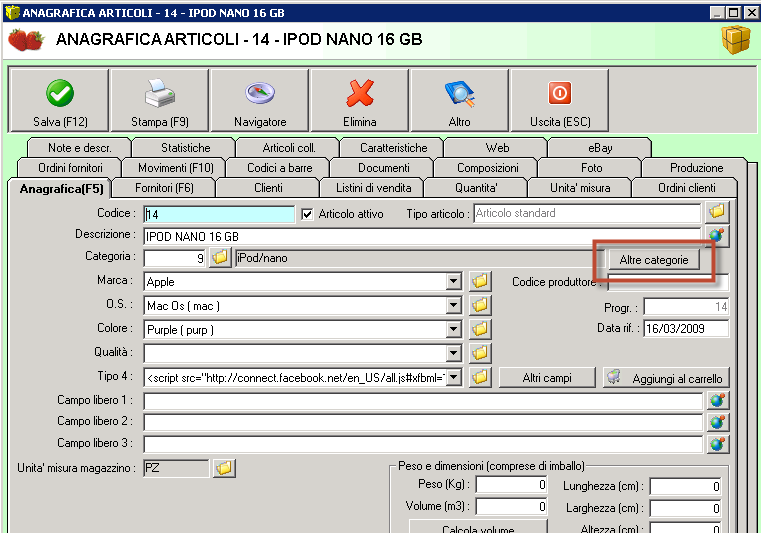Click folder icon beside Qualità dropdown
The image size is (761, 533).
480,353
